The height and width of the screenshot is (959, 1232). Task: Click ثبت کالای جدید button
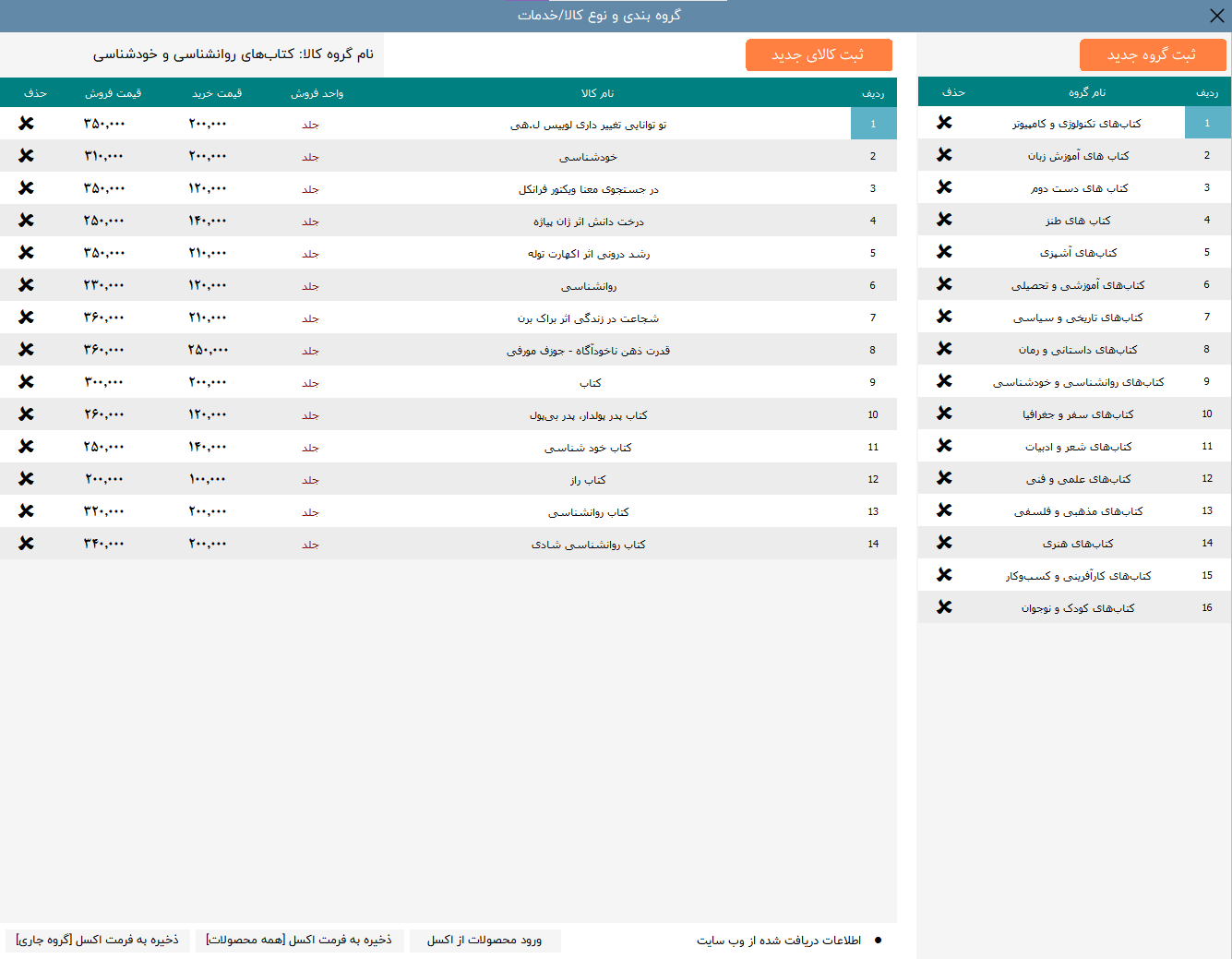coord(819,55)
